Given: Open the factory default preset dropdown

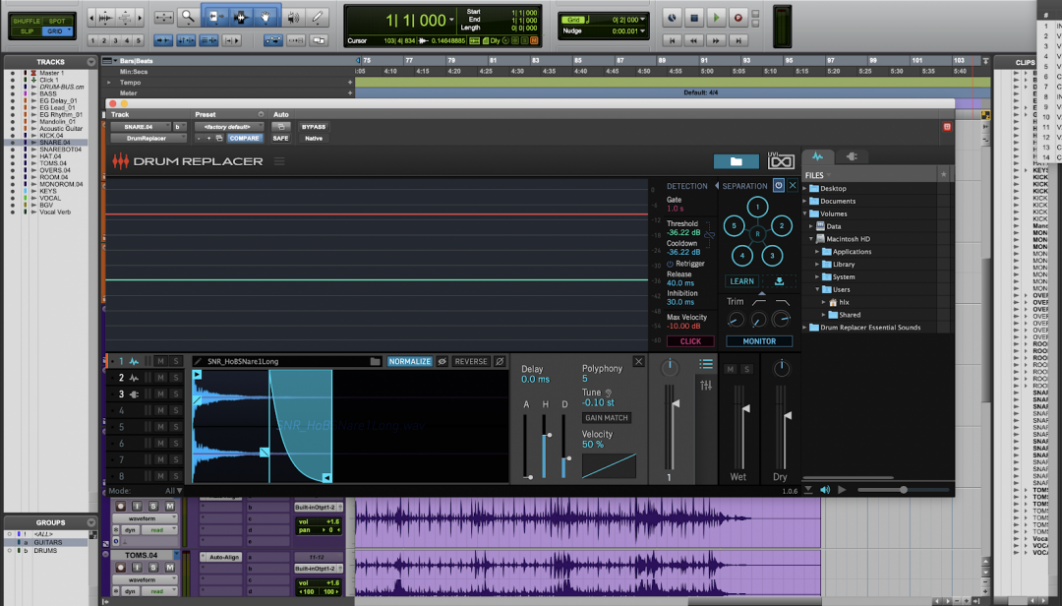Looking at the screenshot, I should click(x=230, y=127).
